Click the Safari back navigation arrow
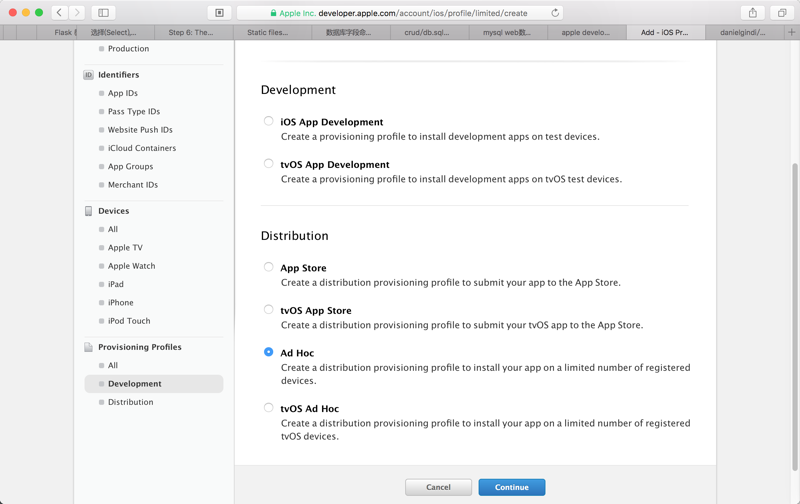This screenshot has width=800, height=504. pos(60,13)
